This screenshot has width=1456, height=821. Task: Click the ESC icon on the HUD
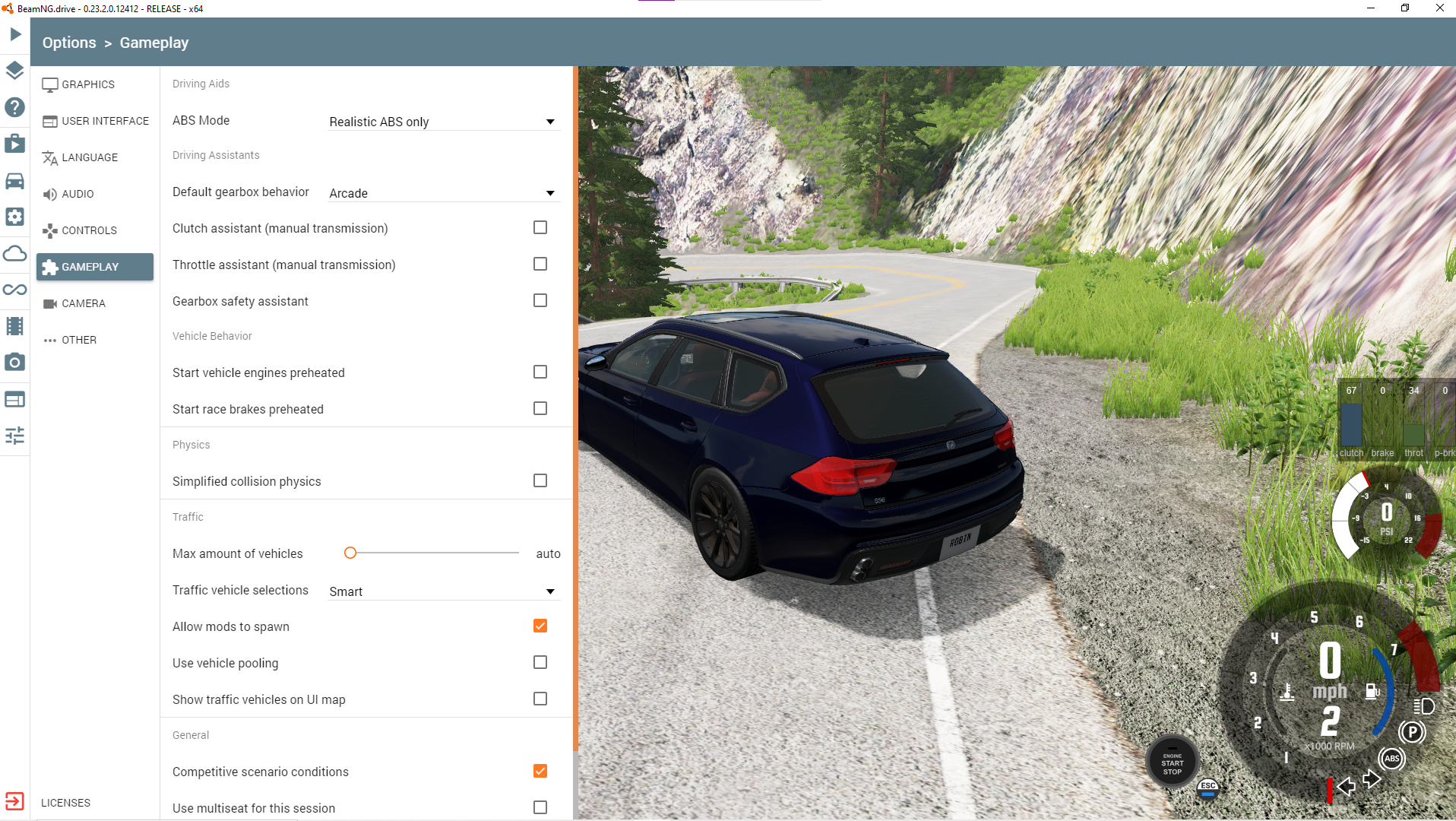1208,789
